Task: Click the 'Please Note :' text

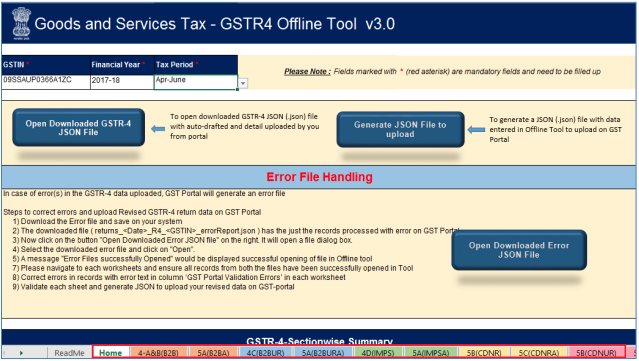Action: point(307,72)
